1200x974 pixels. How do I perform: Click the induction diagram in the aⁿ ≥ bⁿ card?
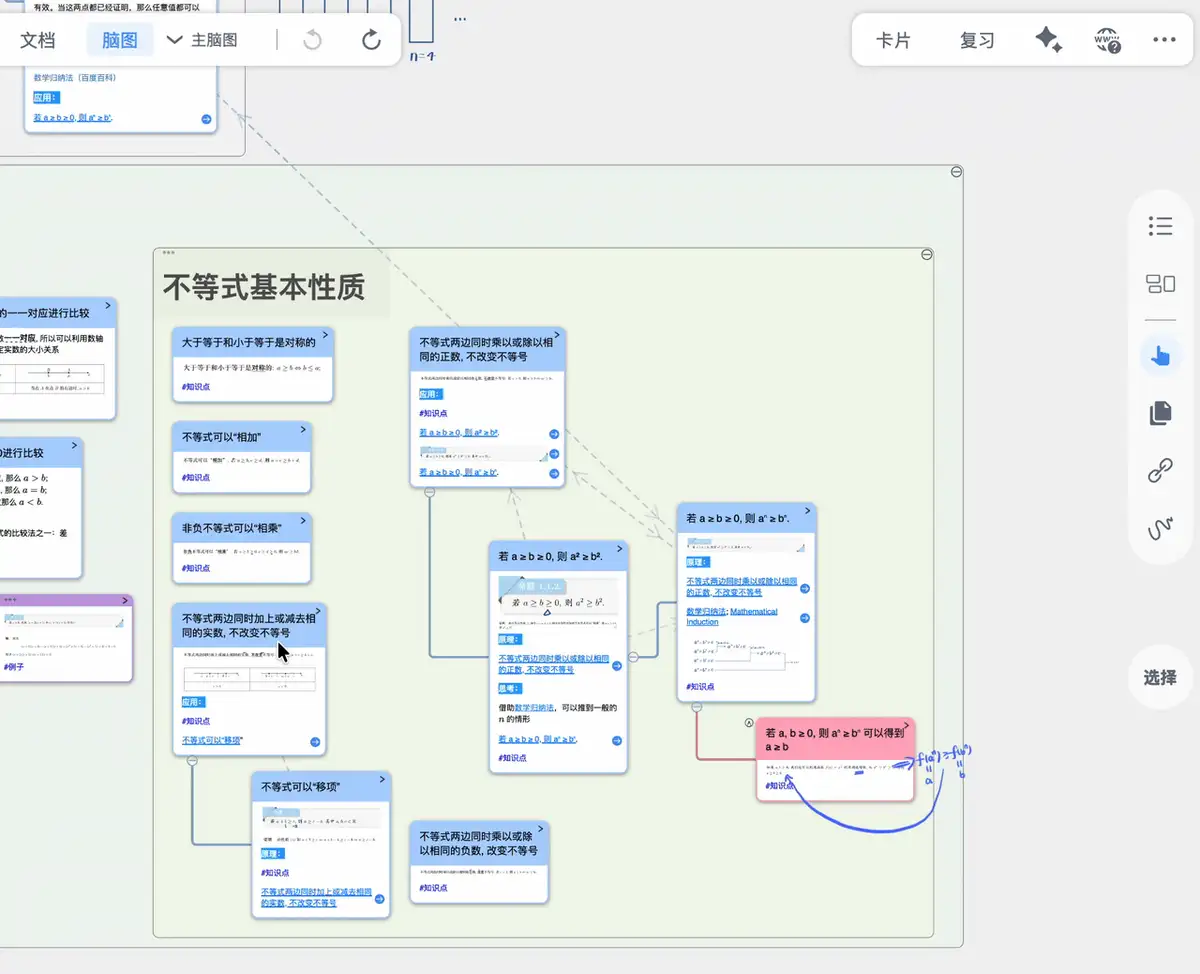(x=747, y=655)
